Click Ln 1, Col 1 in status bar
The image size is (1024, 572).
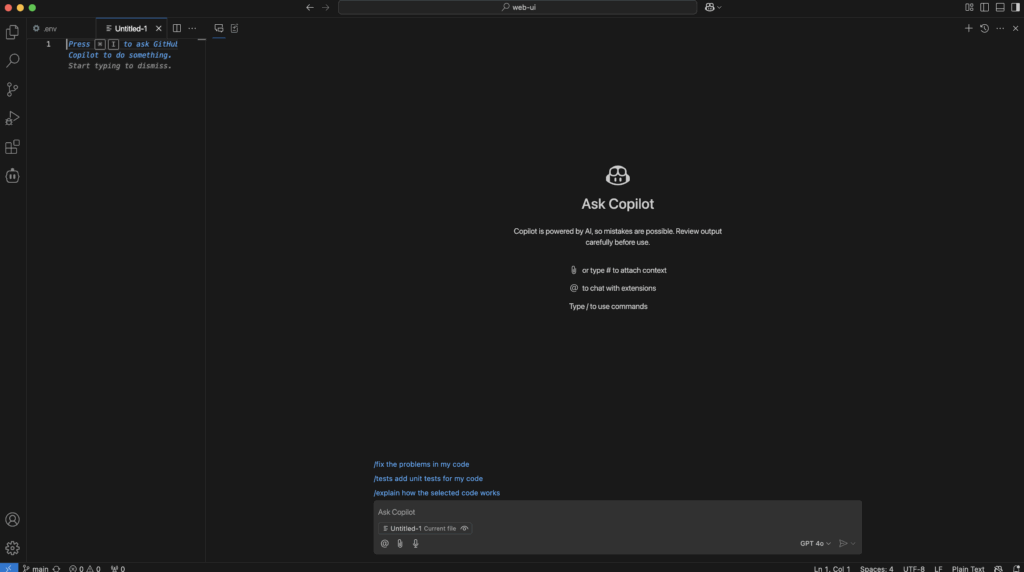831,568
